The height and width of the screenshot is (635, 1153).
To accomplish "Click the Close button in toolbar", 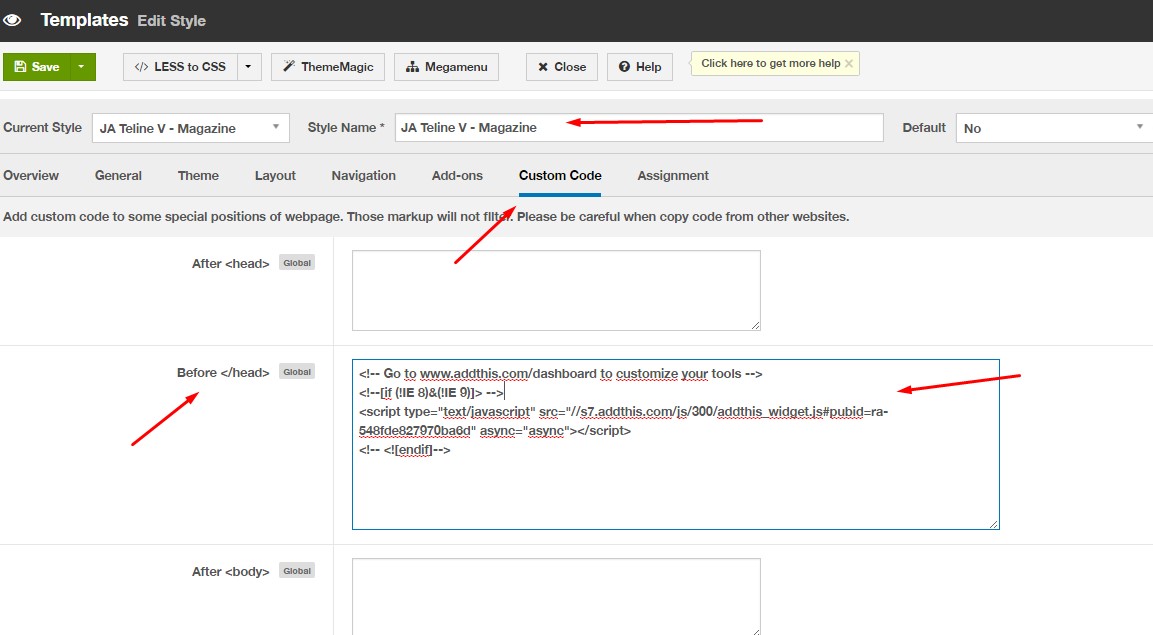I will [x=562, y=67].
